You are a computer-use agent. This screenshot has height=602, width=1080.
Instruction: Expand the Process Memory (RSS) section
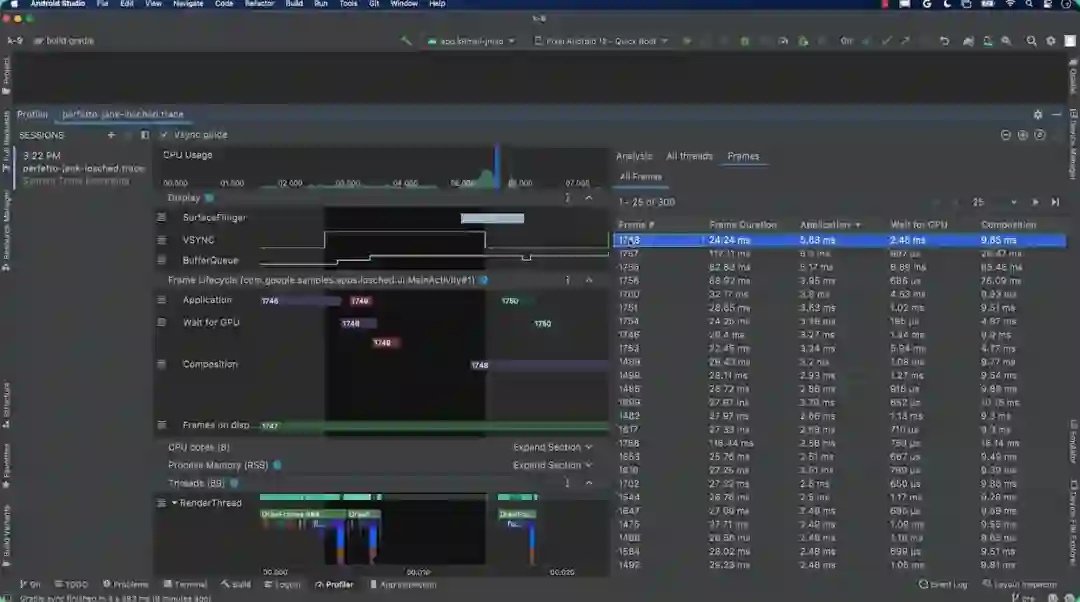coord(552,465)
